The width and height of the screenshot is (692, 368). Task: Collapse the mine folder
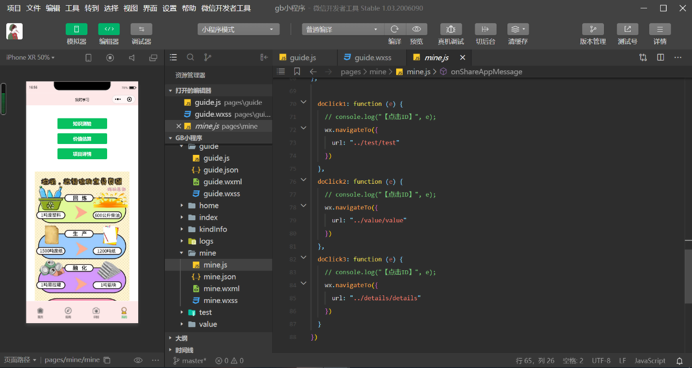181,253
